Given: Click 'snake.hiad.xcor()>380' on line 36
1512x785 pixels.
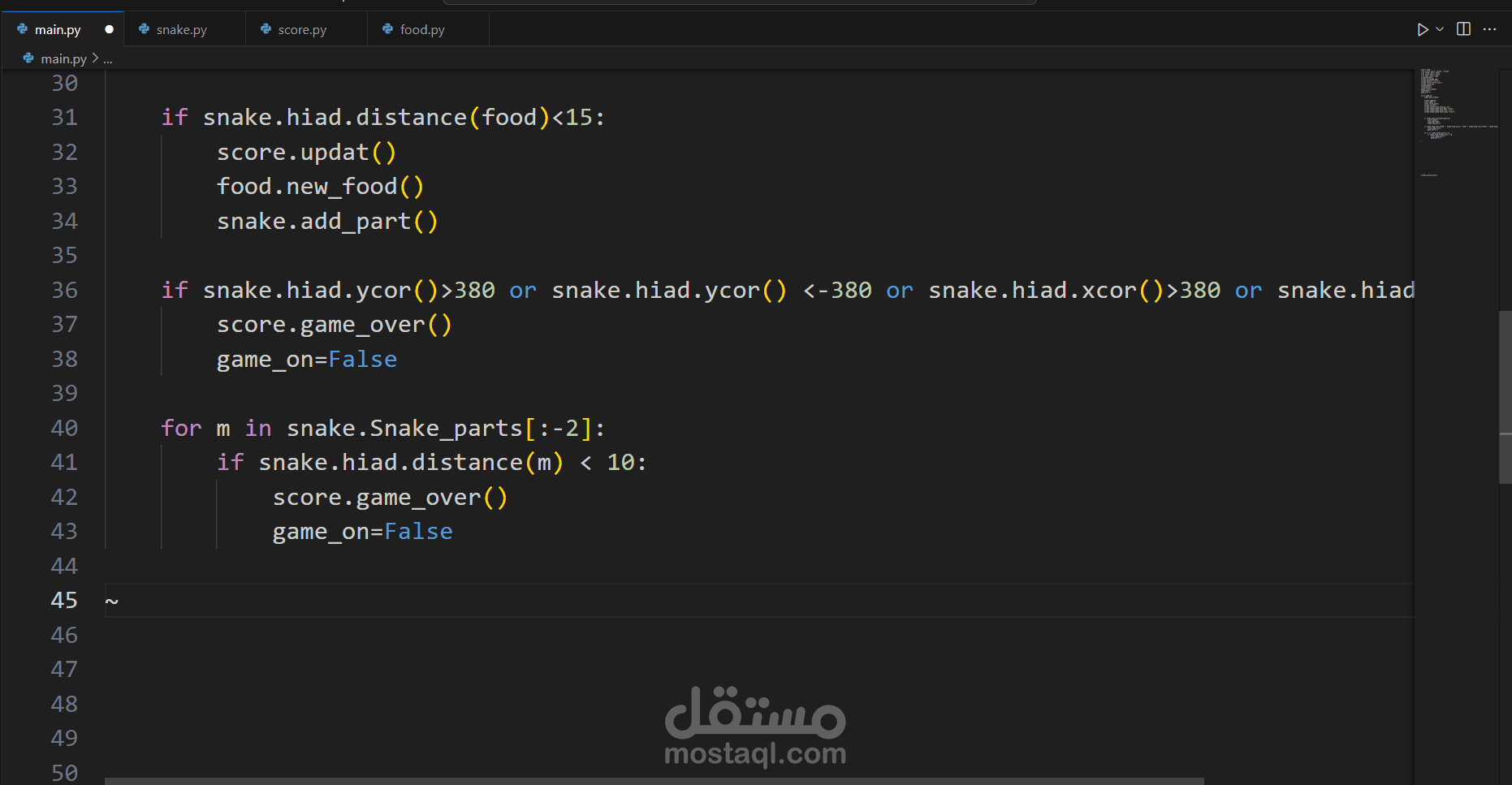Looking at the screenshot, I should [x=1074, y=290].
